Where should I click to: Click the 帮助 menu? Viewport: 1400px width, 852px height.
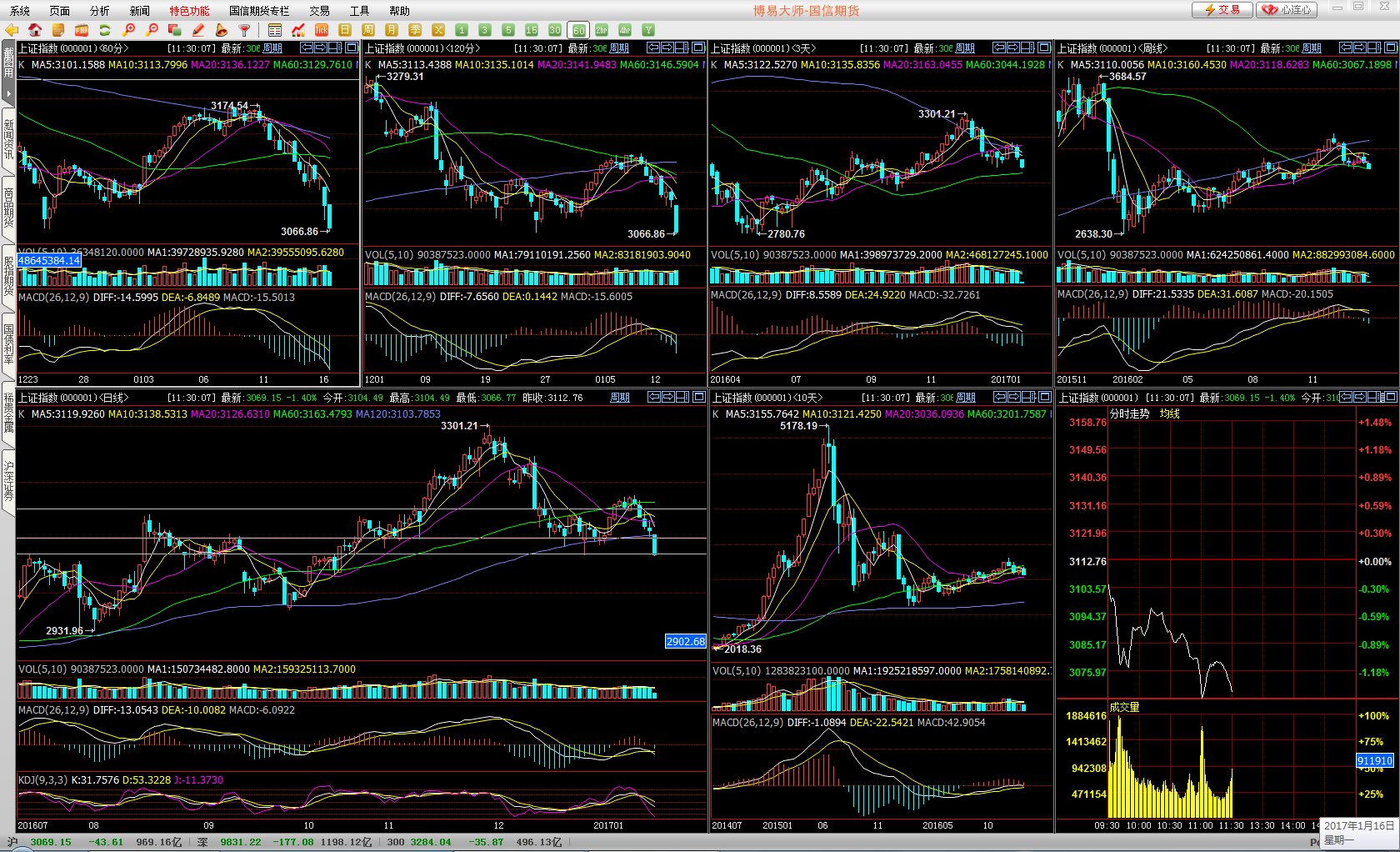400,11
